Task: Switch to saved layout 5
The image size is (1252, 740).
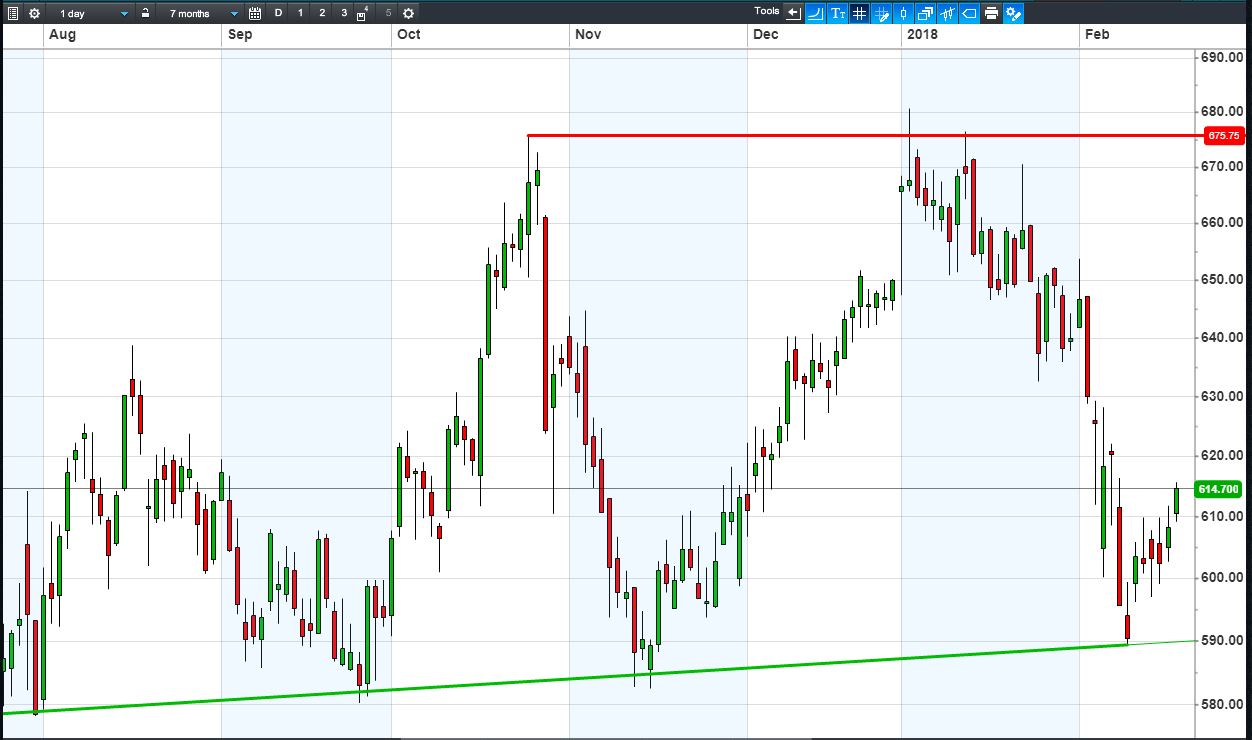Action: click(x=388, y=13)
